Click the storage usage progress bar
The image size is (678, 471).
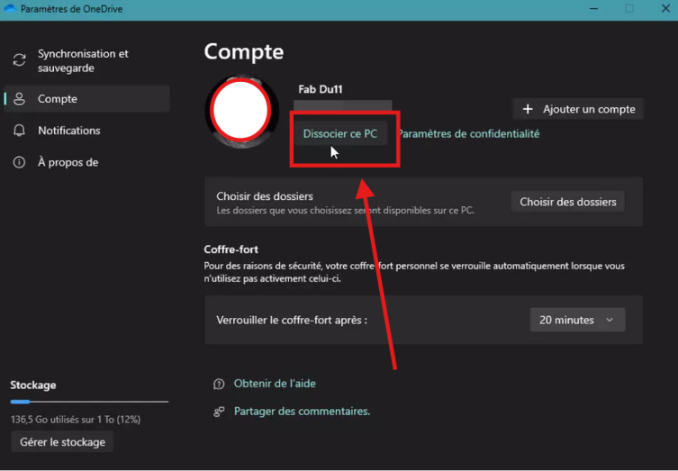tap(89, 402)
